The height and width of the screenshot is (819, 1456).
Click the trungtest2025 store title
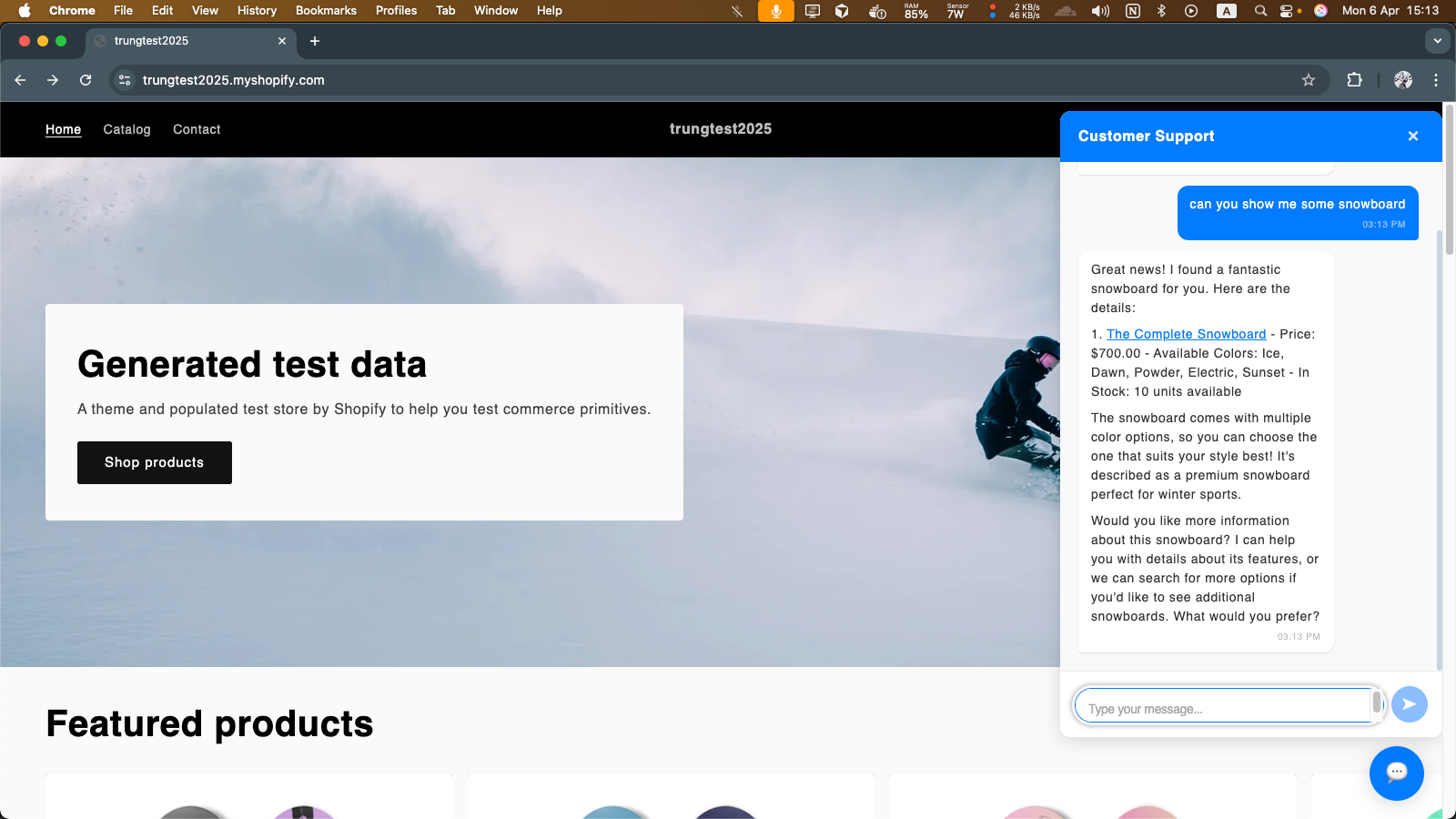point(721,129)
